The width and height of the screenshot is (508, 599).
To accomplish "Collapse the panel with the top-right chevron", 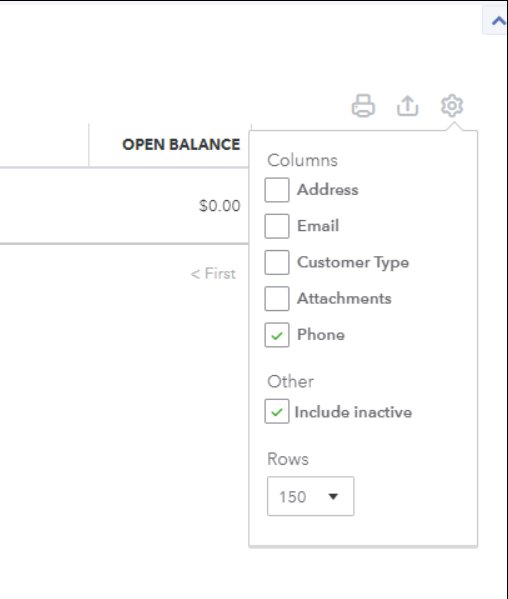I will pyautogui.click(x=498, y=21).
